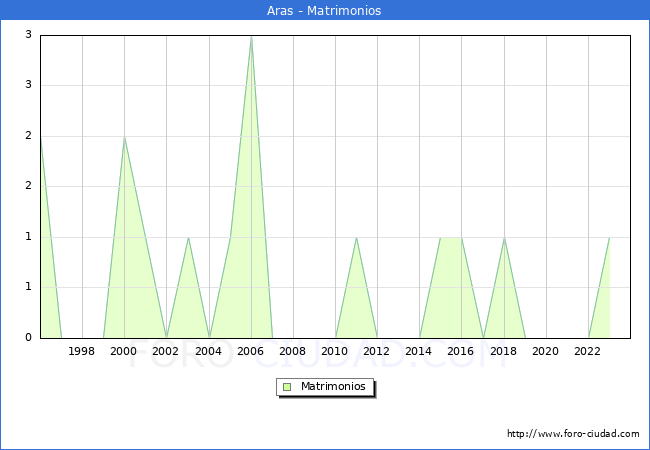
Task: Select the 2012 x-axis label
Action: click(x=377, y=351)
